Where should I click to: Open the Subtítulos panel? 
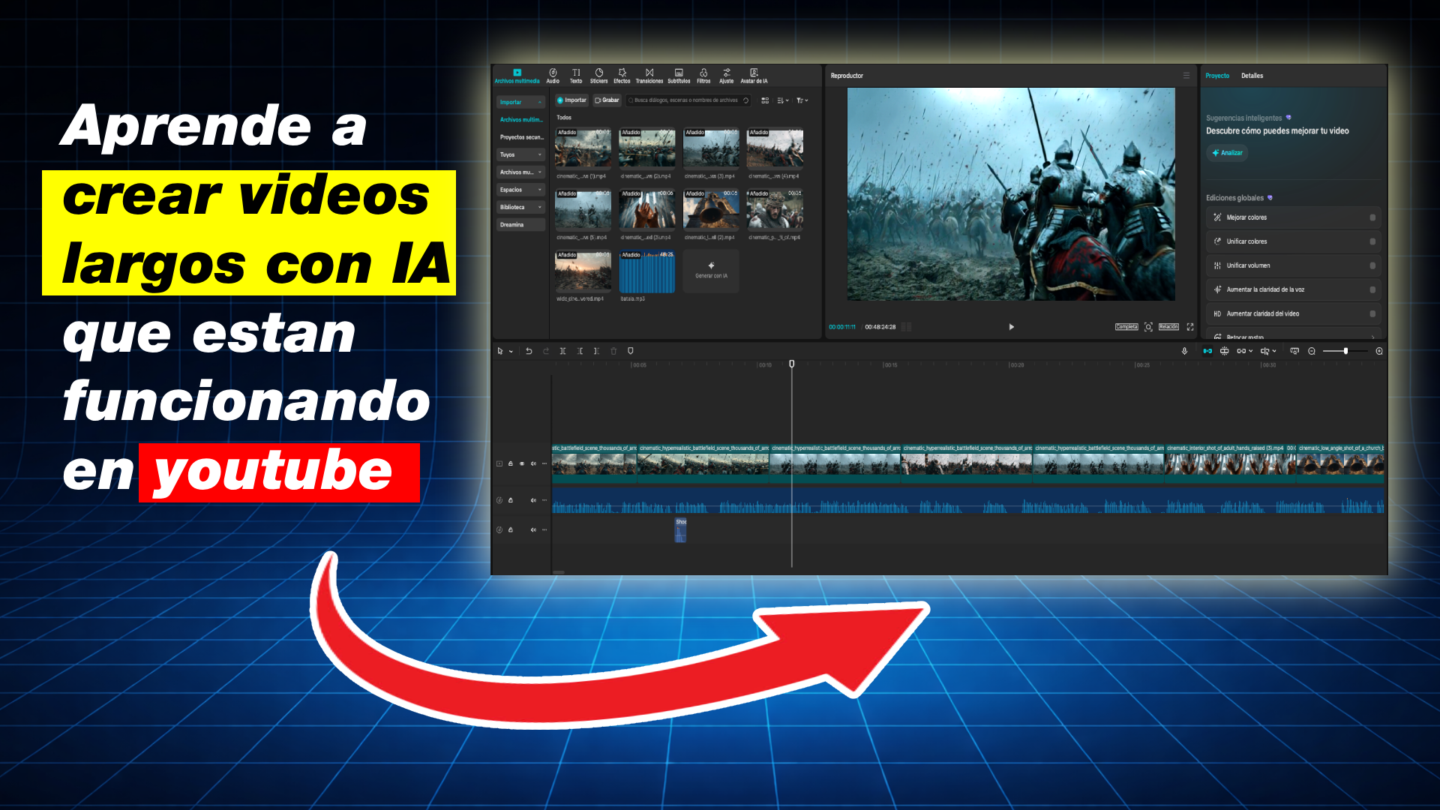point(678,75)
